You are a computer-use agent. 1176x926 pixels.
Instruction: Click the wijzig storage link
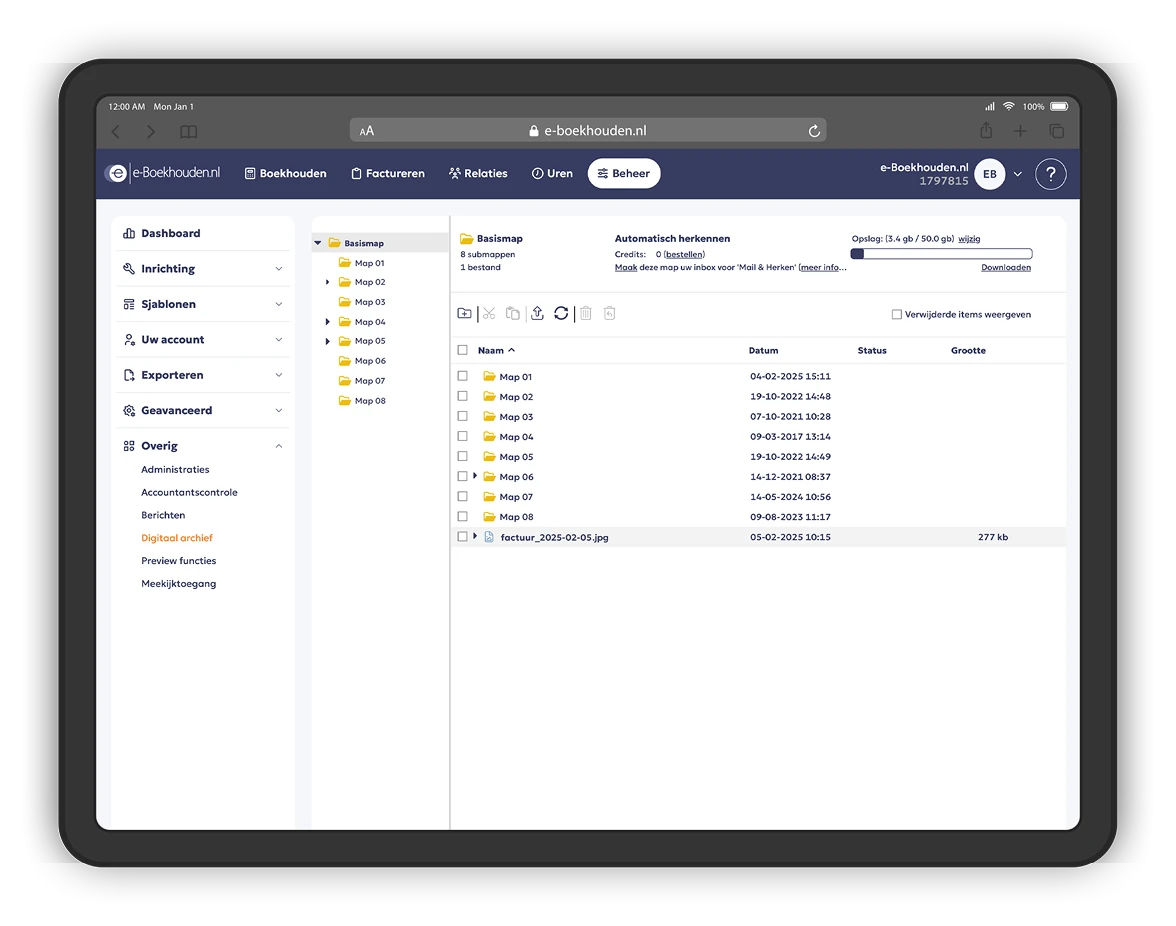pyautogui.click(x=969, y=238)
